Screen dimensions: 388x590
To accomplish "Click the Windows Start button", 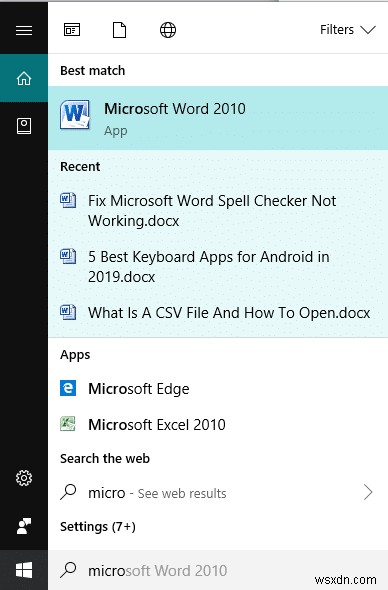I will point(24,570).
